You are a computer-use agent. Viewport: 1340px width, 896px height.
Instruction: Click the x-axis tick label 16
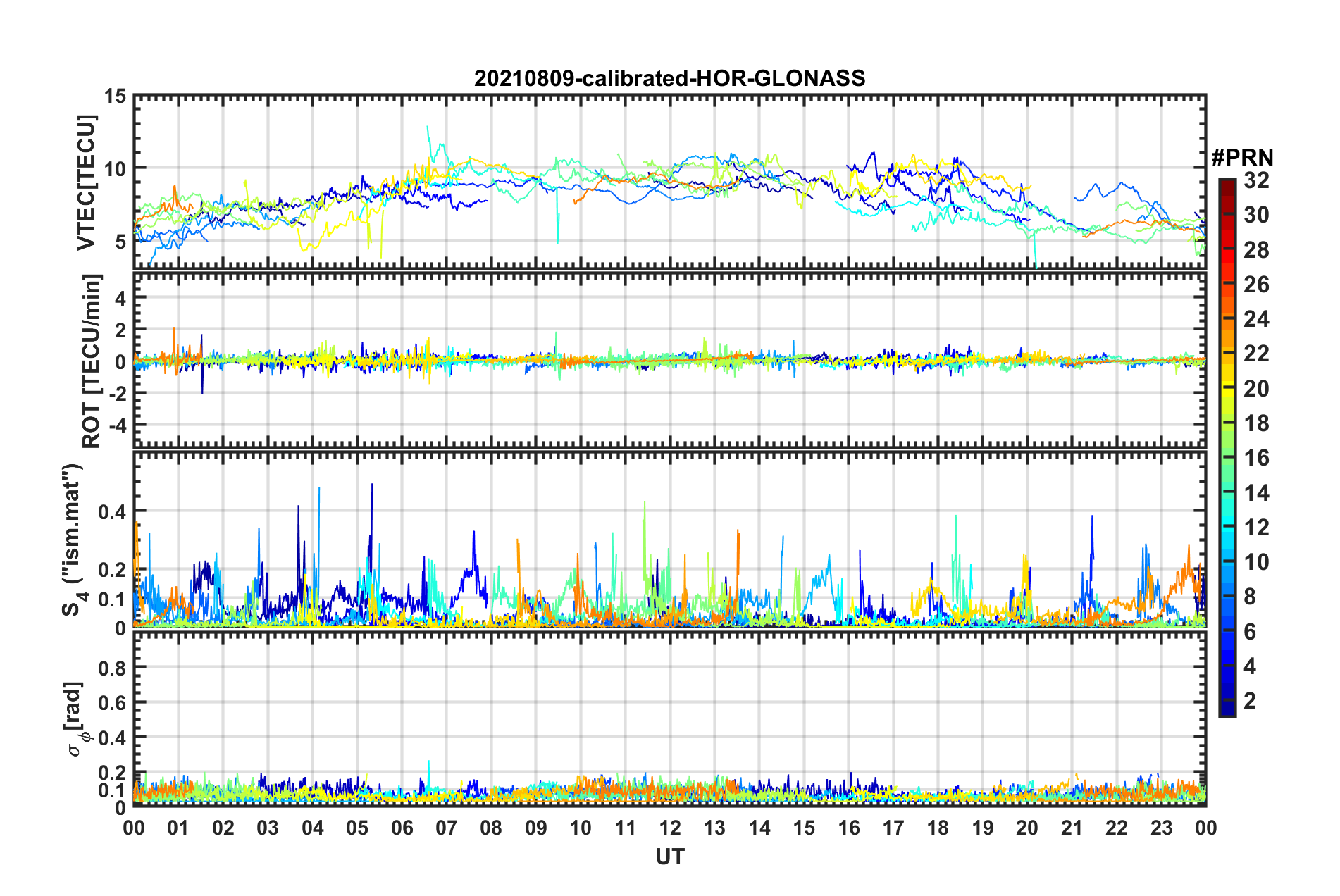click(x=849, y=828)
